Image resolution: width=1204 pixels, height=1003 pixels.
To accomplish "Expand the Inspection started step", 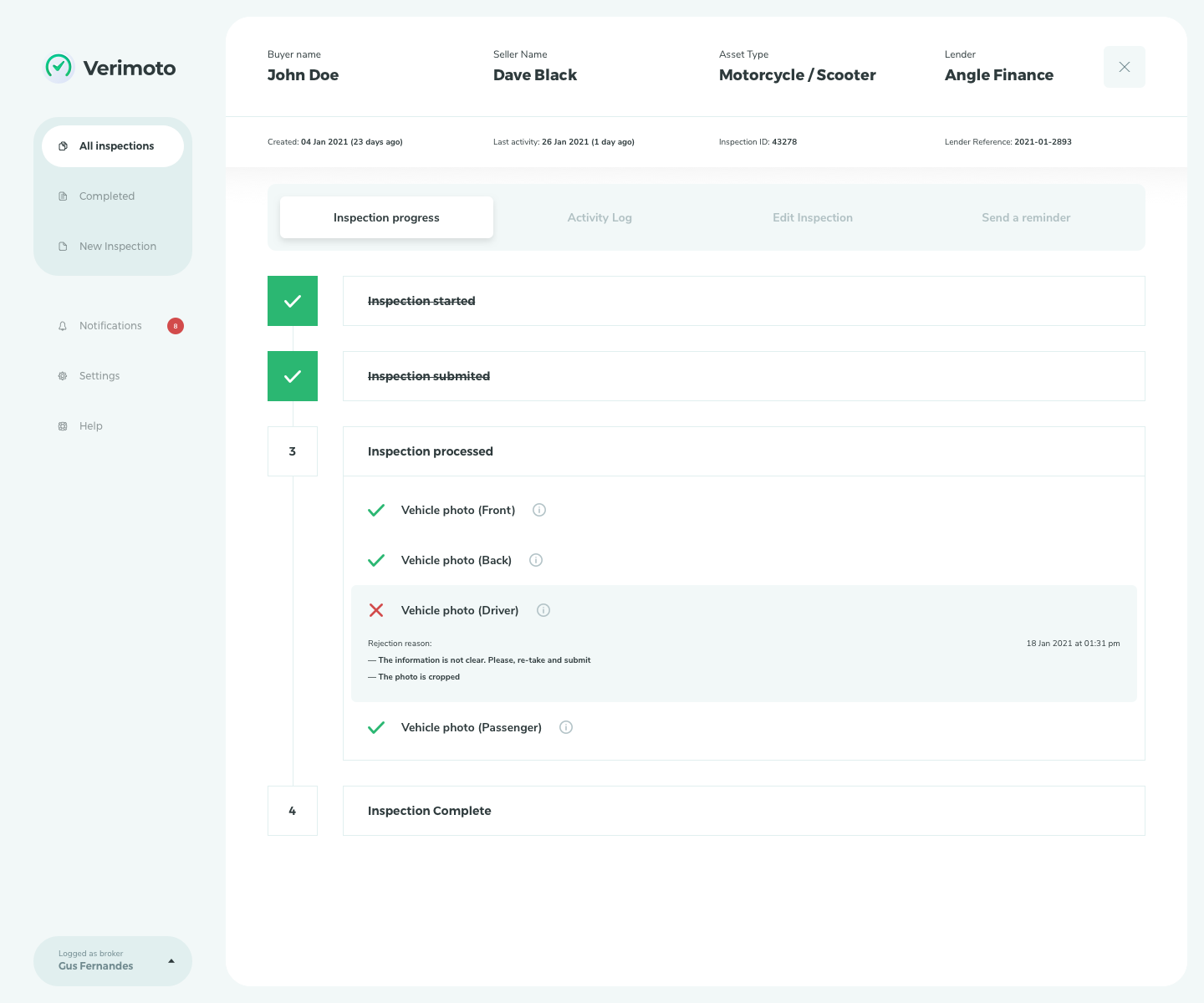I will [744, 301].
